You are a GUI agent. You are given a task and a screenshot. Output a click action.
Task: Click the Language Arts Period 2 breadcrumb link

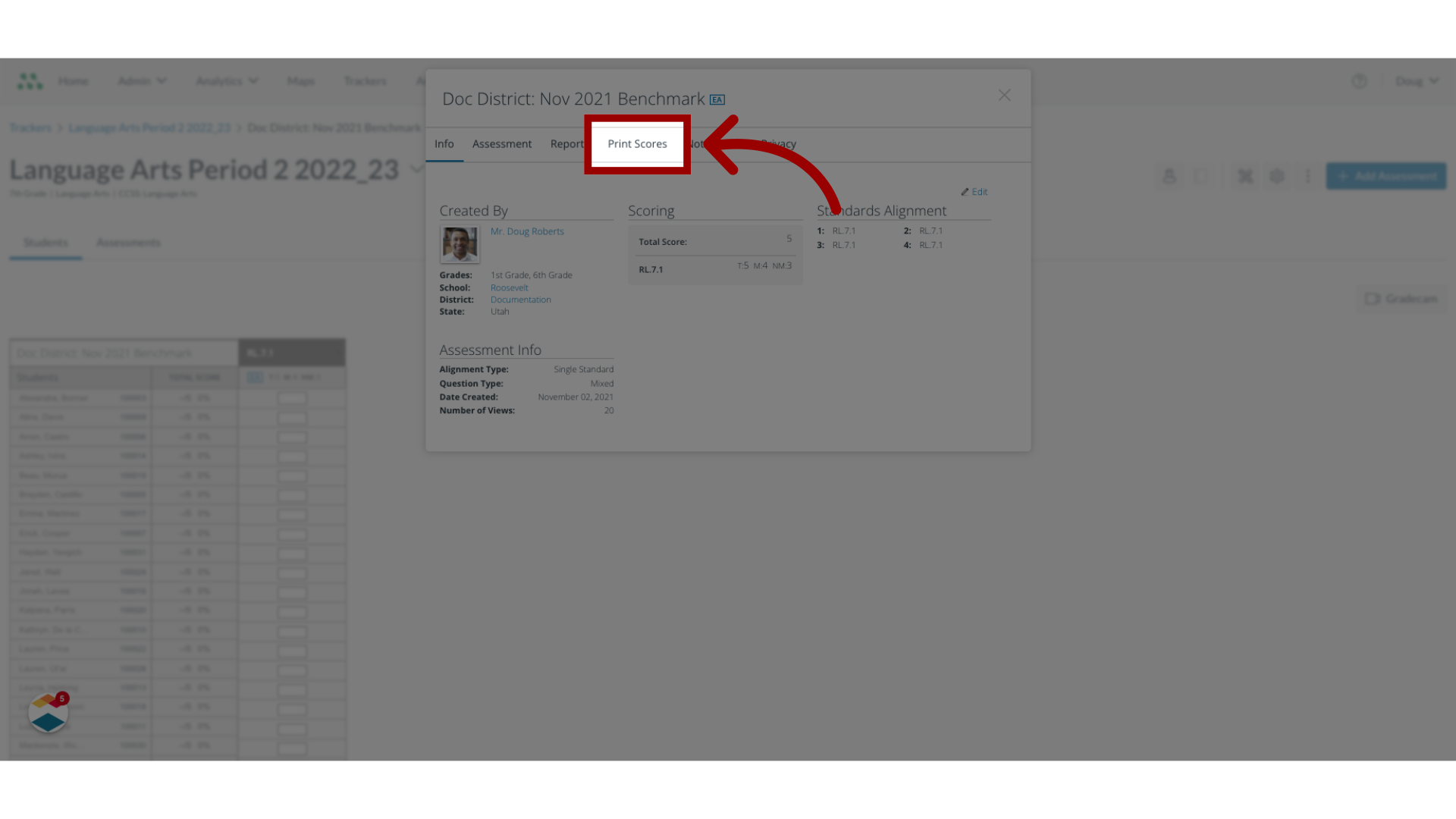(149, 127)
